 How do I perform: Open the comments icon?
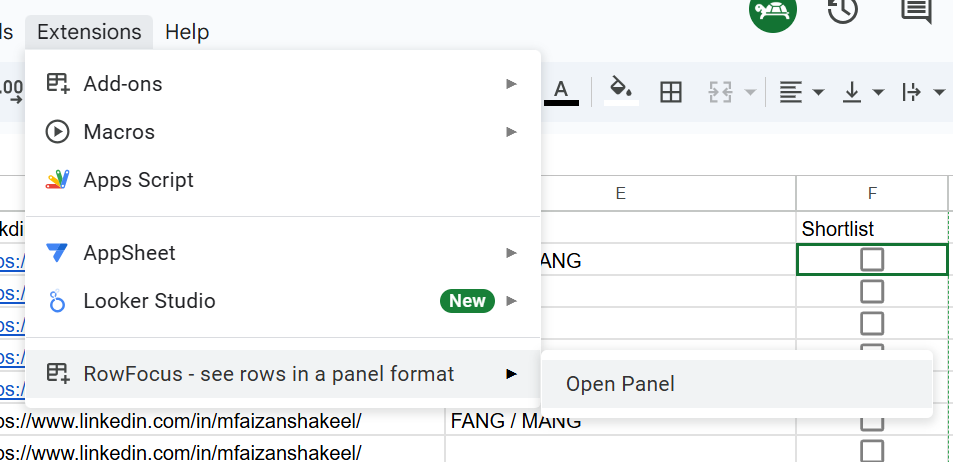(x=916, y=10)
